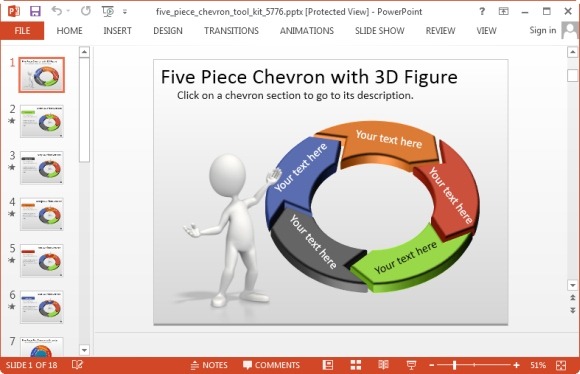Open the FILE tab
The image size is (580, 374).
(x=22, y=31)
